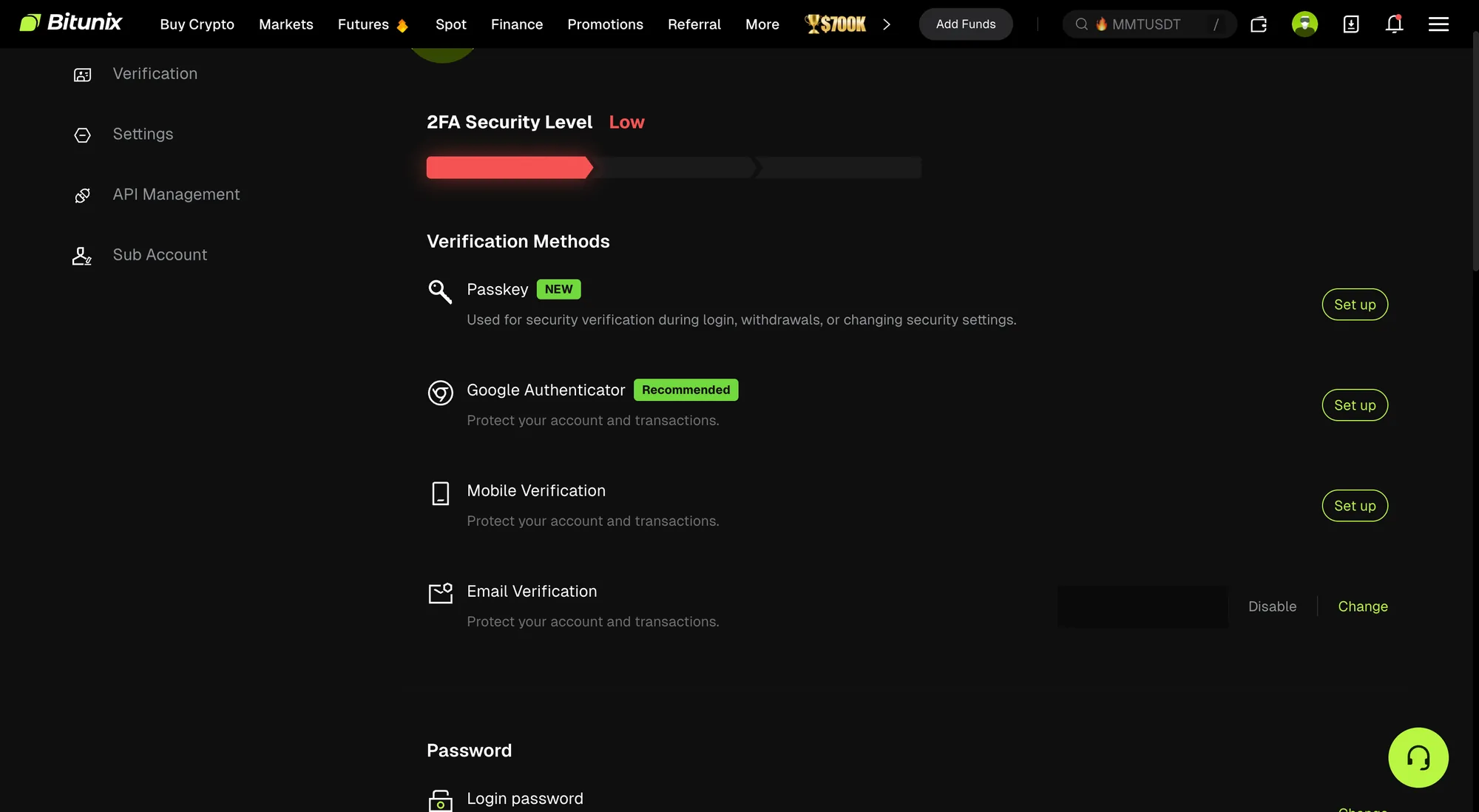Click the Low security level label
1479x812 pixels.
coord(626,122)
